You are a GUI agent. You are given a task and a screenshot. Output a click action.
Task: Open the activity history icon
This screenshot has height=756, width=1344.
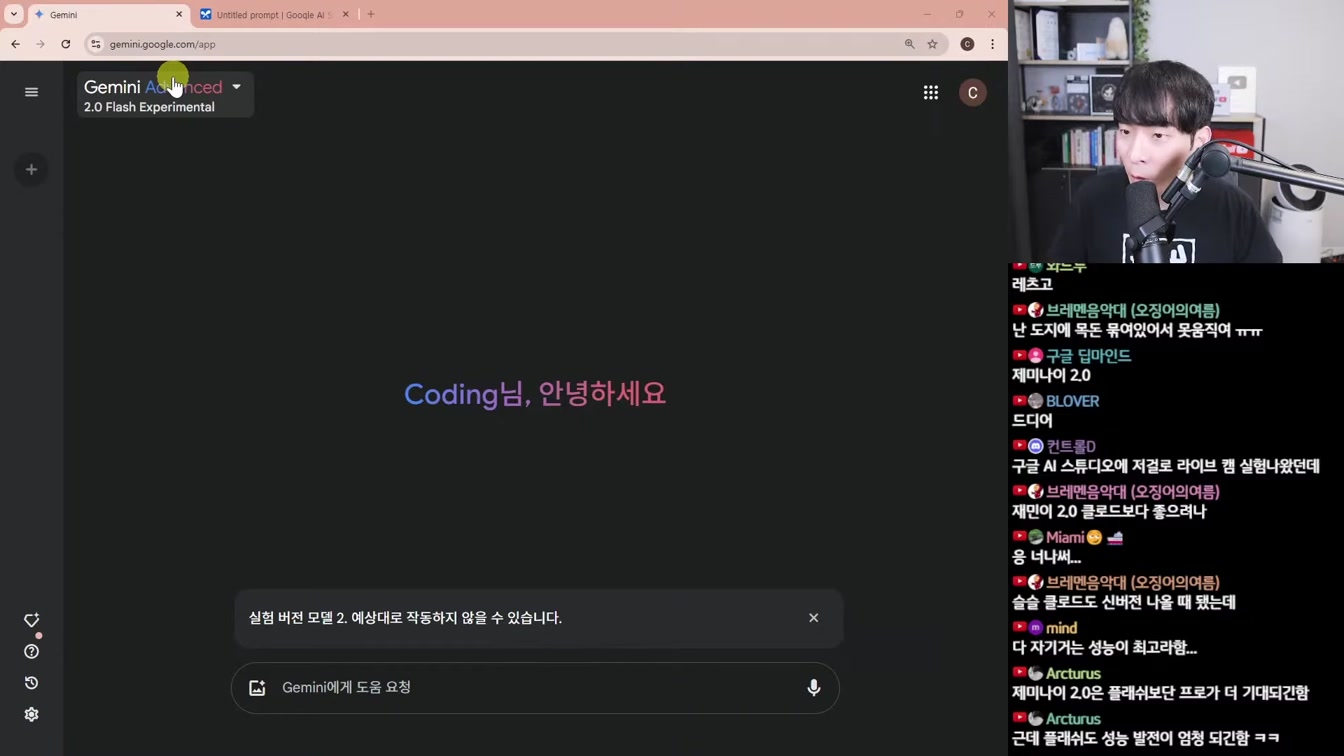pos(31,683)
